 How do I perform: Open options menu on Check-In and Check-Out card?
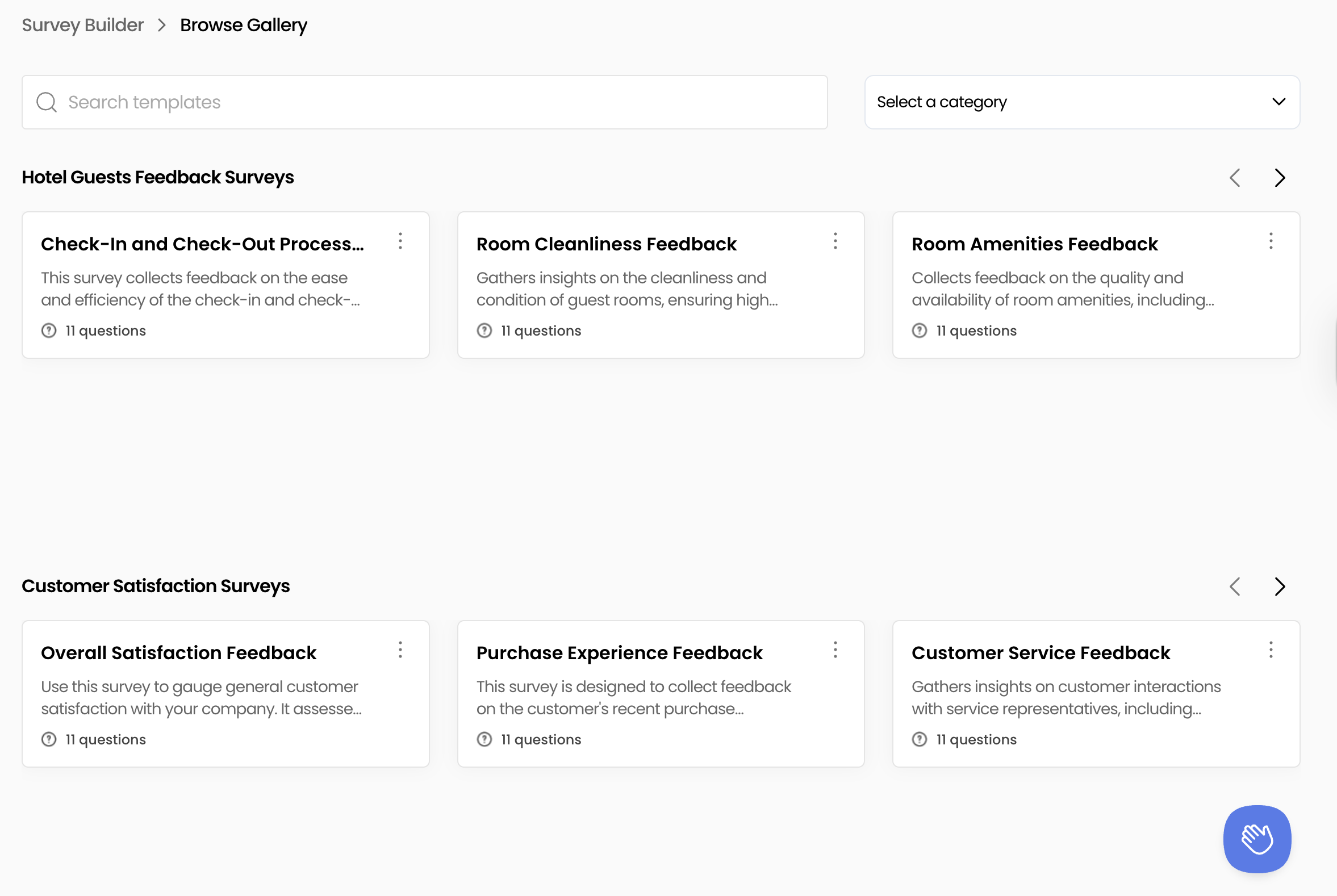click(400, 242)
